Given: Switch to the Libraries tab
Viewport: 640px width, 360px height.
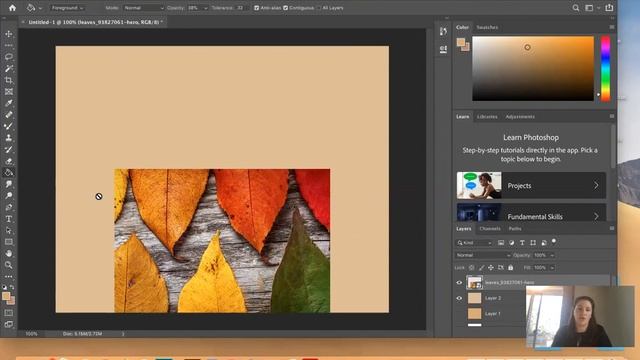Looking at the screenshot, I should [487, 117].
